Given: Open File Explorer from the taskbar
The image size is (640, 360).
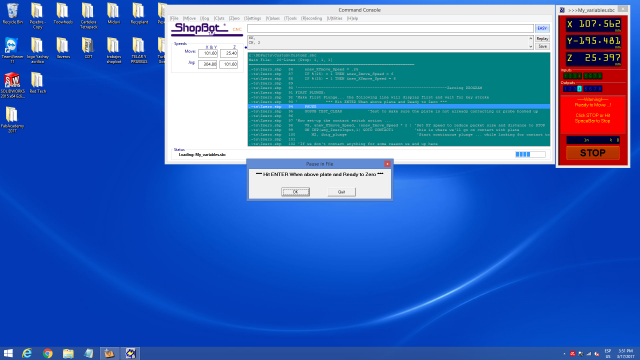Looking at the screenshot, I should (68, 353).
